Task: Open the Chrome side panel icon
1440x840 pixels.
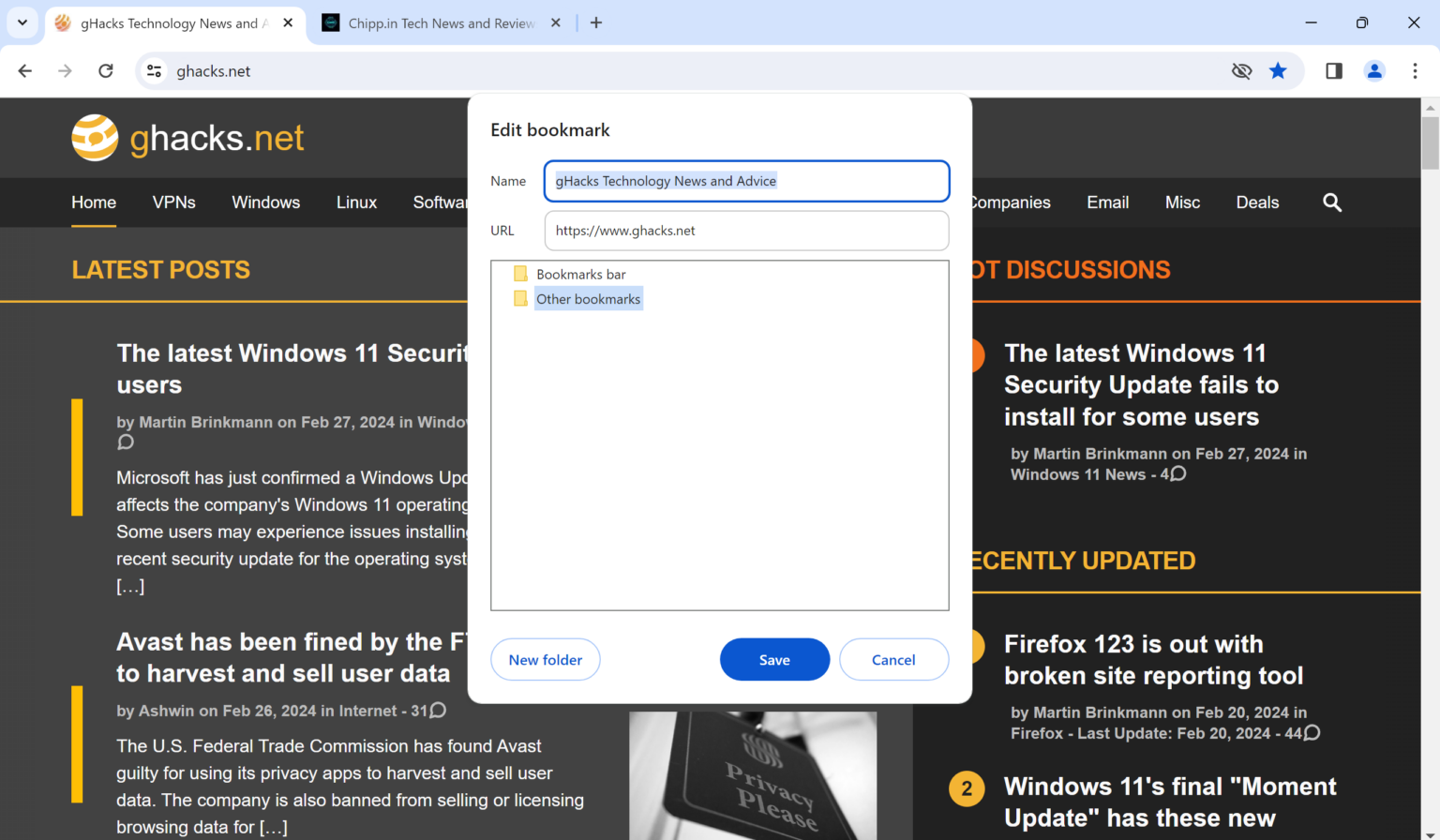Action: tap(1333, 71)
